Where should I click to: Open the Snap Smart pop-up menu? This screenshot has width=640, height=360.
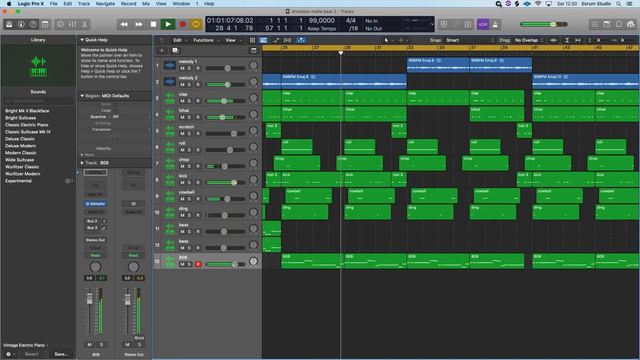469,40
